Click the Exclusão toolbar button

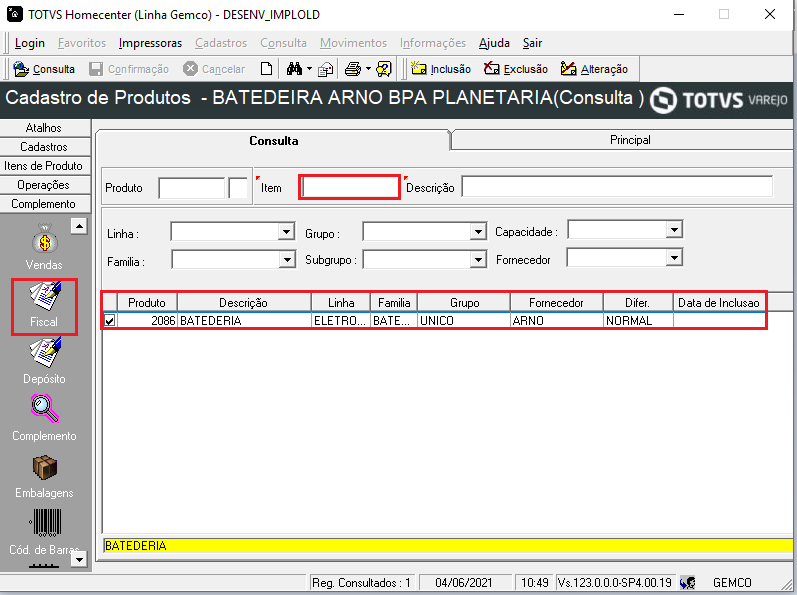(x=515, y=69)
